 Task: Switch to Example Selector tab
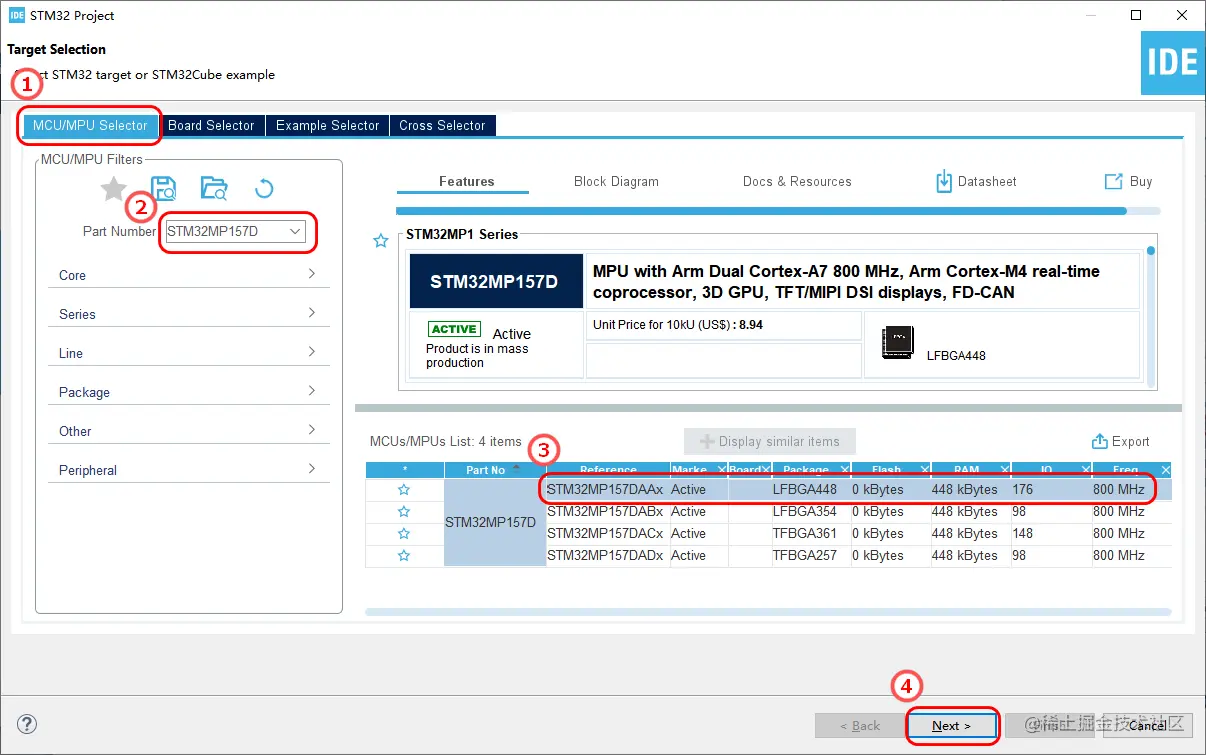point(327,125)
